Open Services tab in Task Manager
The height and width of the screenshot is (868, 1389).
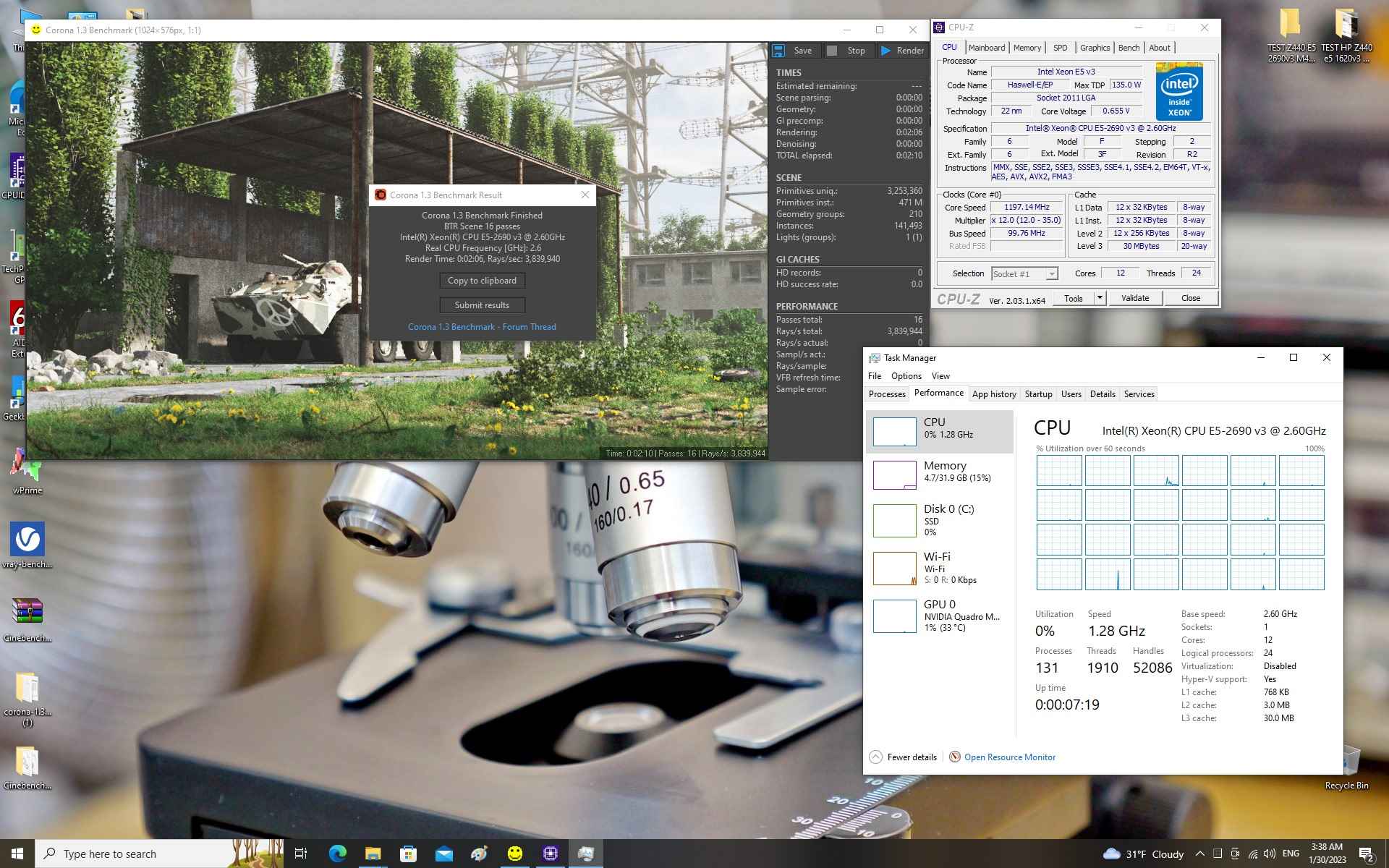[1139, 394]
